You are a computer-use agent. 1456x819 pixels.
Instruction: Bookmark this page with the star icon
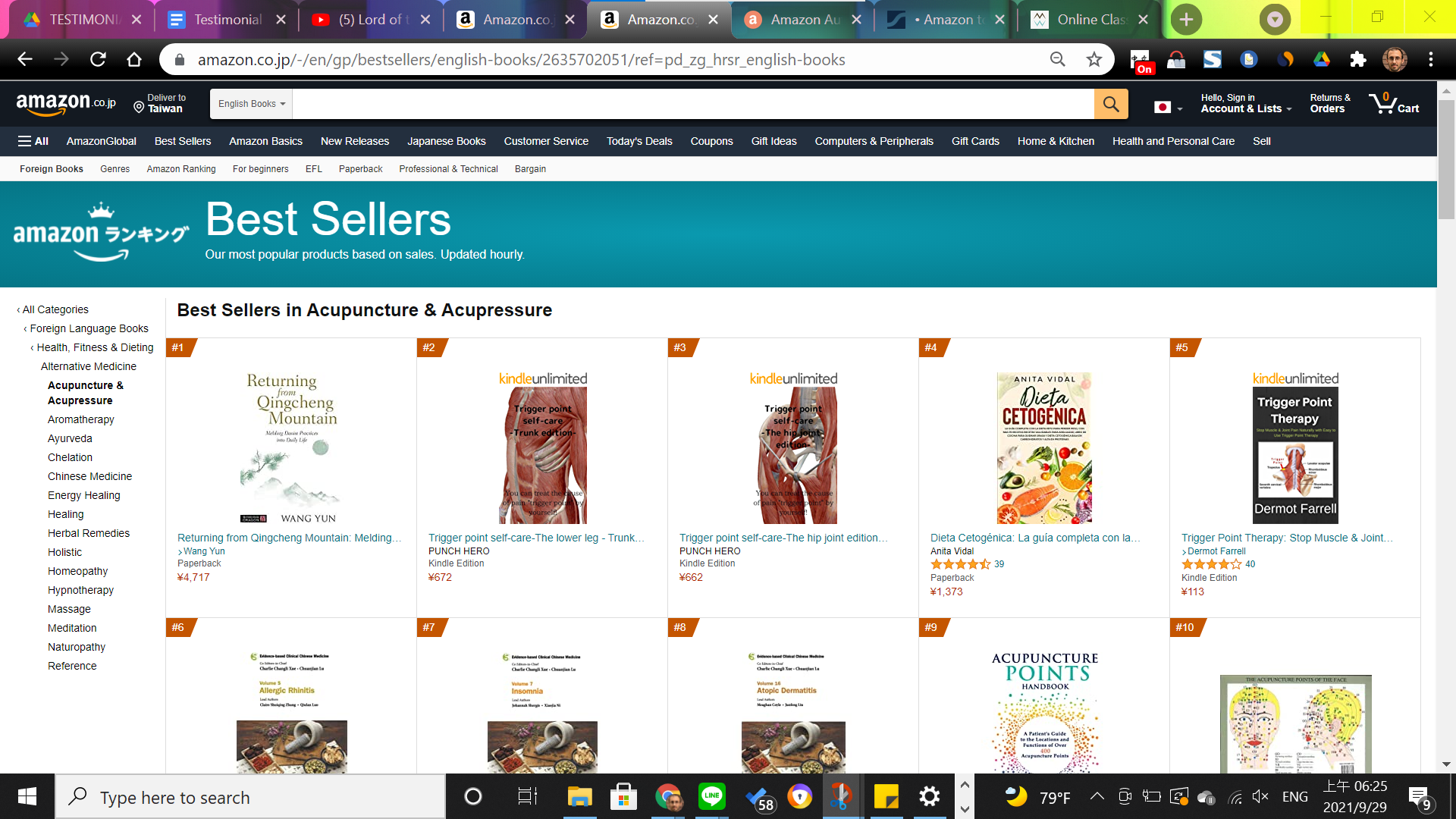[x=1094, y=59]
